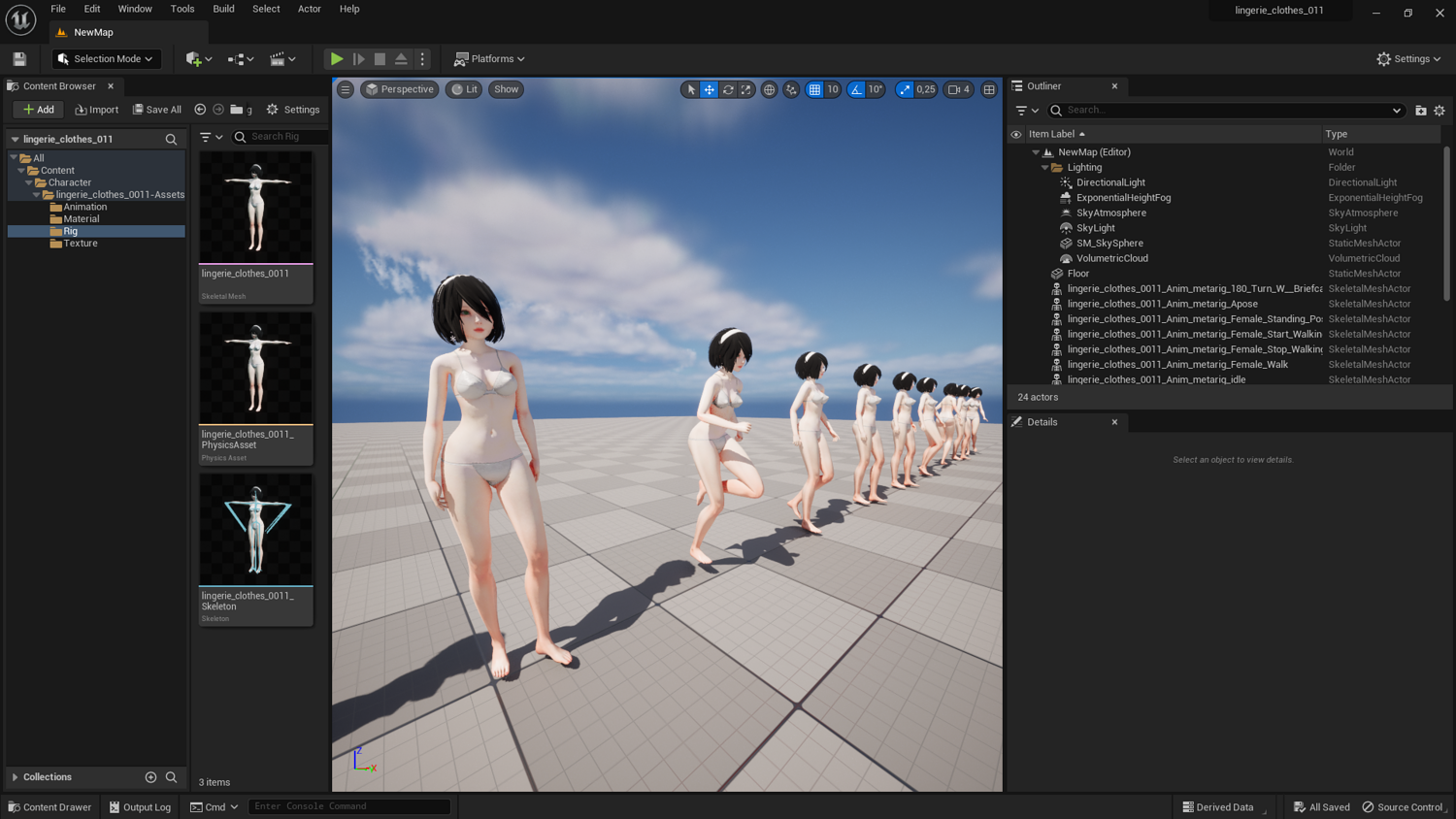The width and height of the screenshot is (1456, 819).
Task: Activate the scale tool in the viewport
Action: pyautogui.click(x=746, y=89)
